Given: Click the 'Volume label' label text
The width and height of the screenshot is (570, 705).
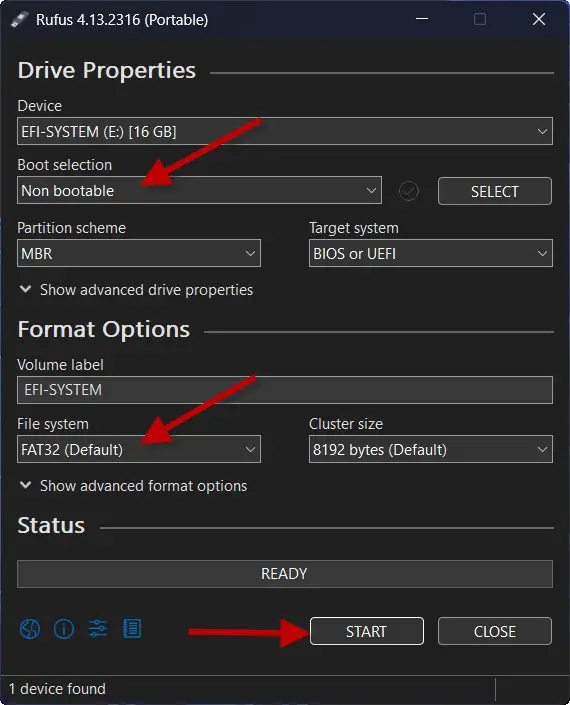Looking at the screenshot, I should tap(60, 365).
